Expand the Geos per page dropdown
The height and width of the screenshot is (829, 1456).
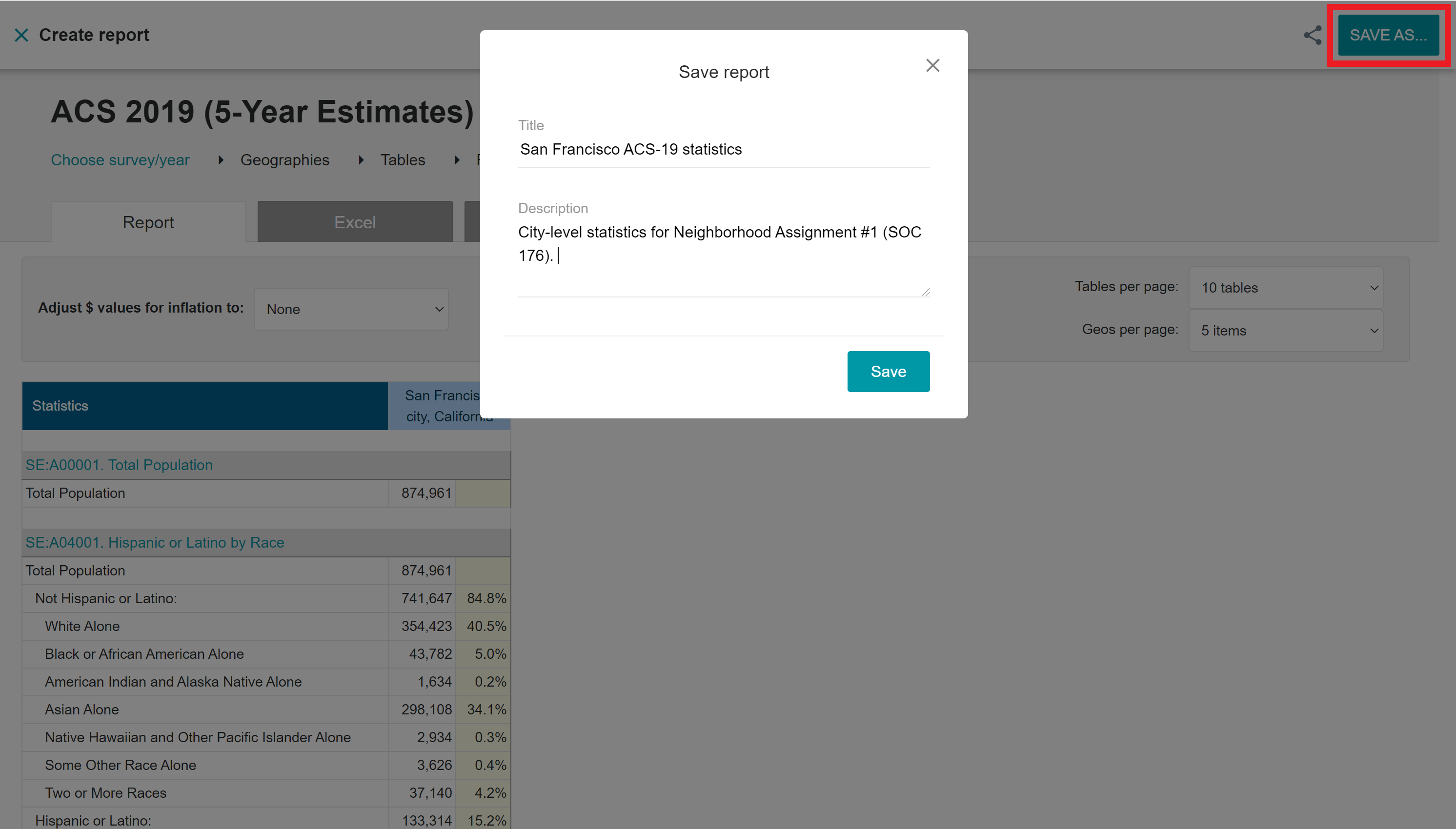1286,331
